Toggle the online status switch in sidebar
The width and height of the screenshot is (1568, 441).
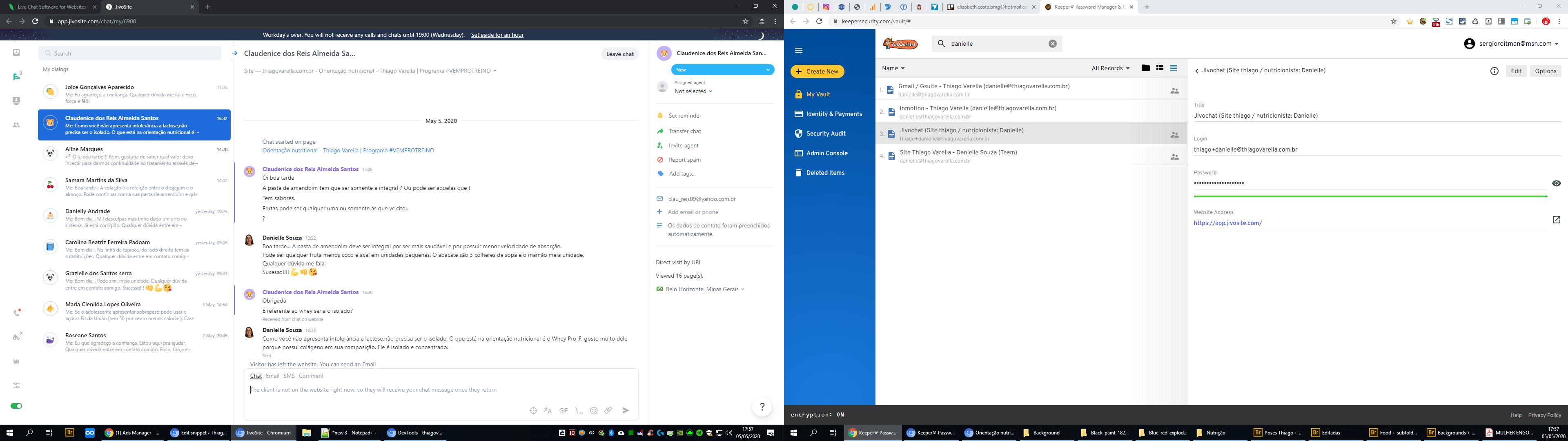point(16,405)
